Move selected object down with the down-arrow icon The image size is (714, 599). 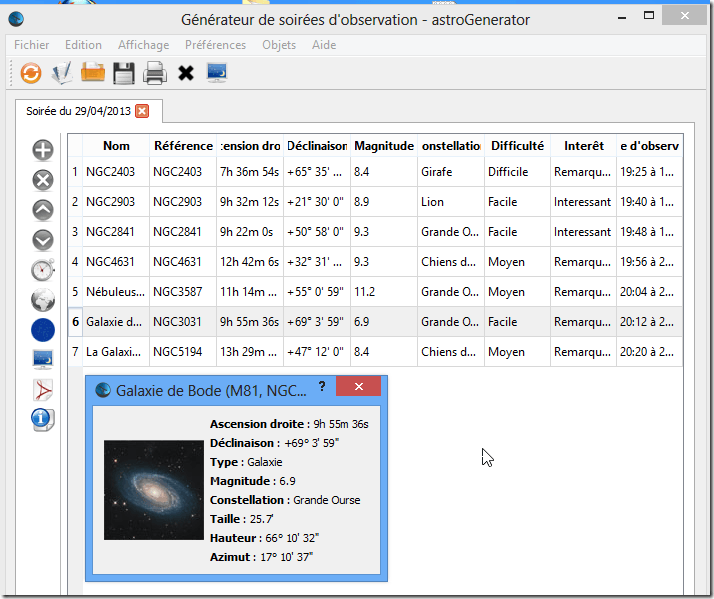(43, 240)
